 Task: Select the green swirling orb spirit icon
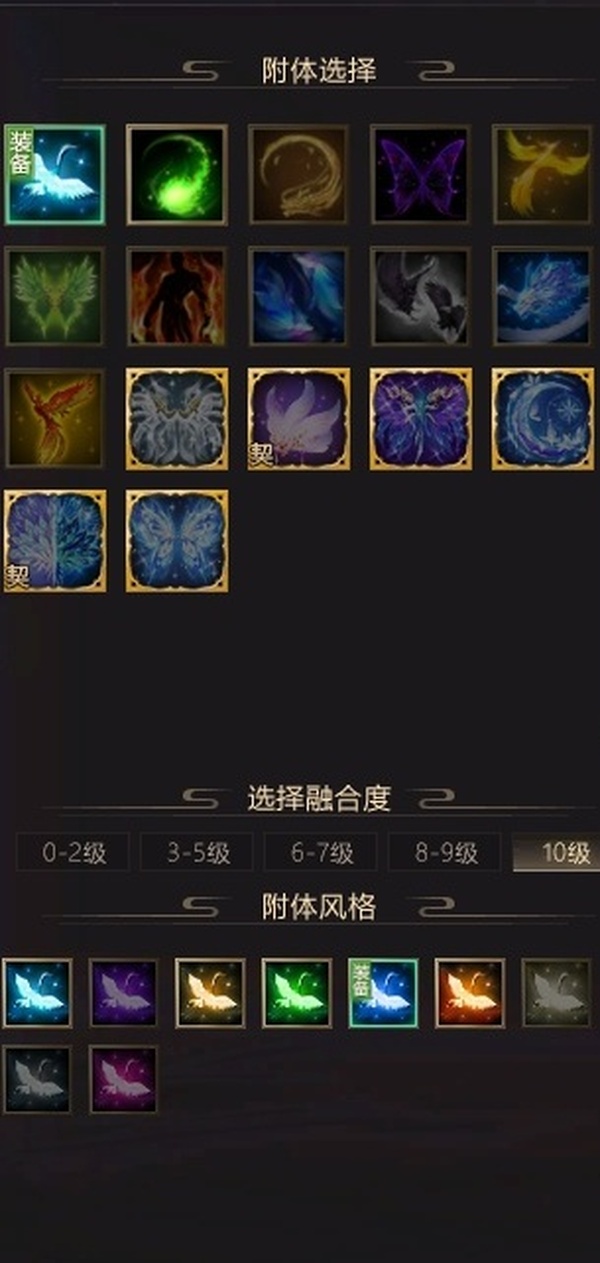[x=177, y=175]
